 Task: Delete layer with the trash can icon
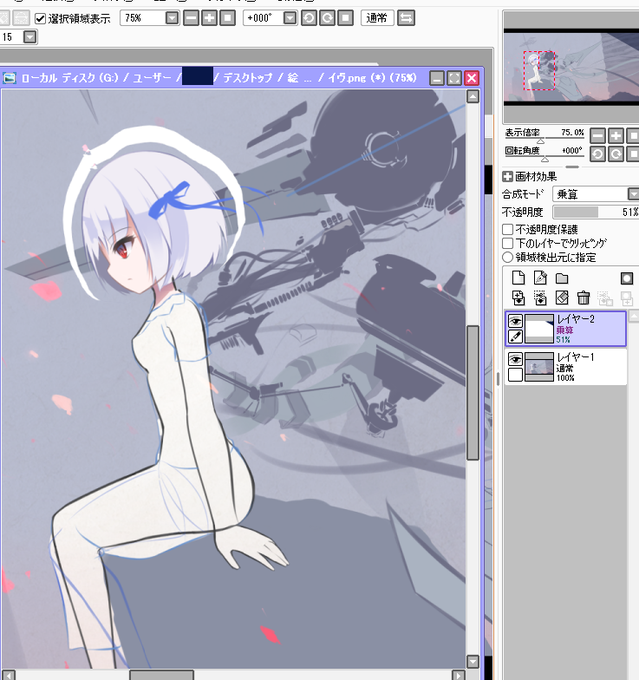coord(583,298)
